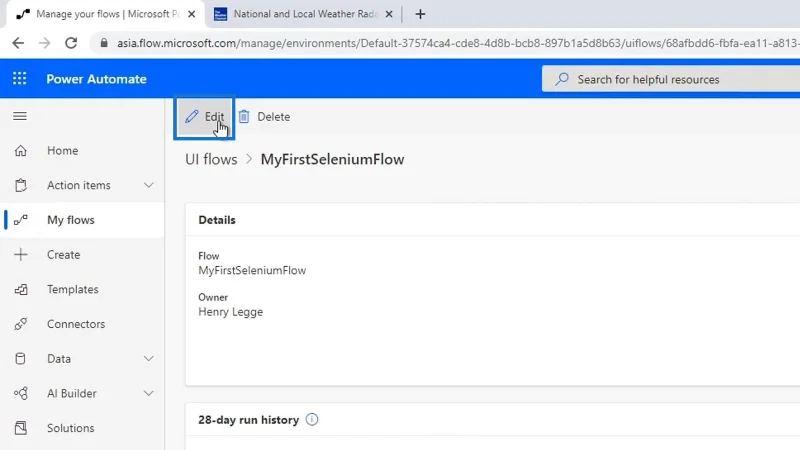
Task: Click the Data cylinder icon
Action: 20,359
